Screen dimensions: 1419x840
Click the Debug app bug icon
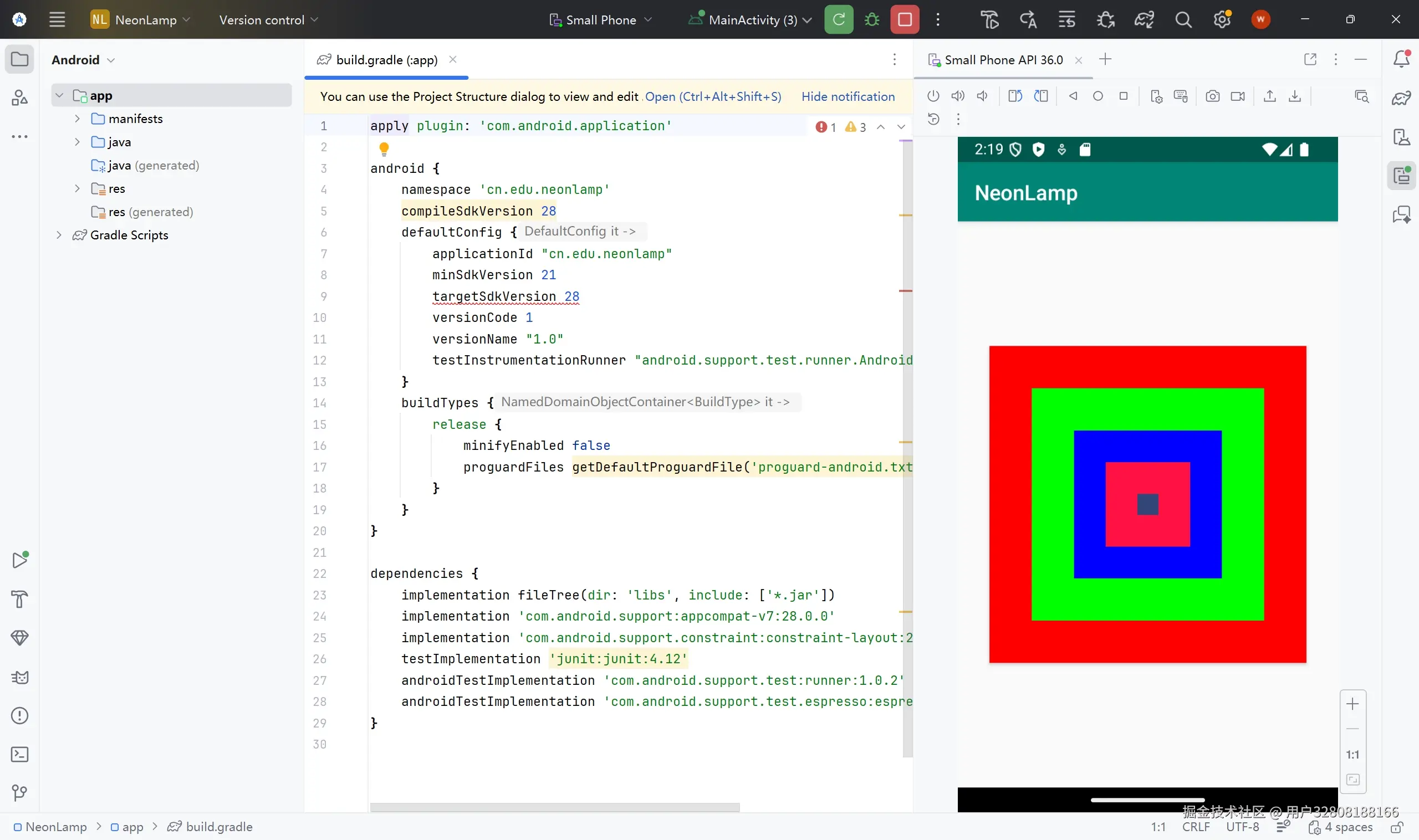872,20
